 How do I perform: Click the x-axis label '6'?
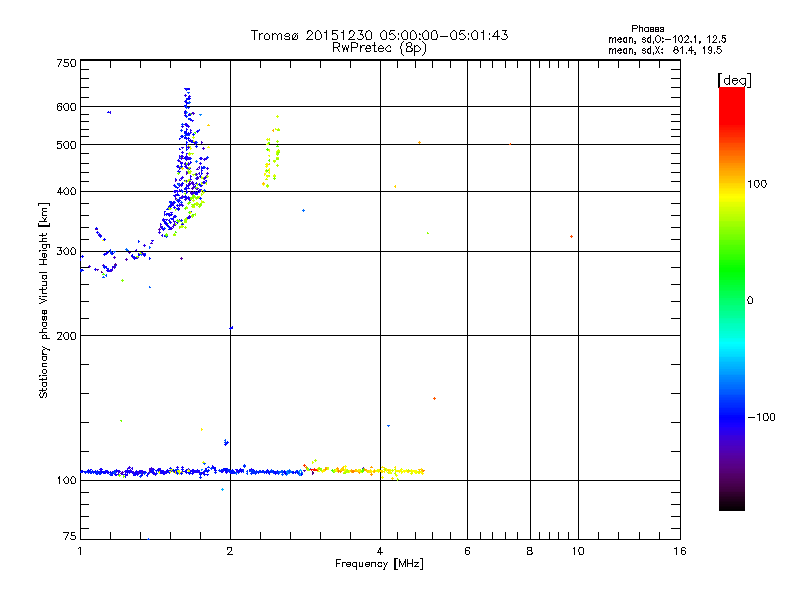[x=467, y=551]
